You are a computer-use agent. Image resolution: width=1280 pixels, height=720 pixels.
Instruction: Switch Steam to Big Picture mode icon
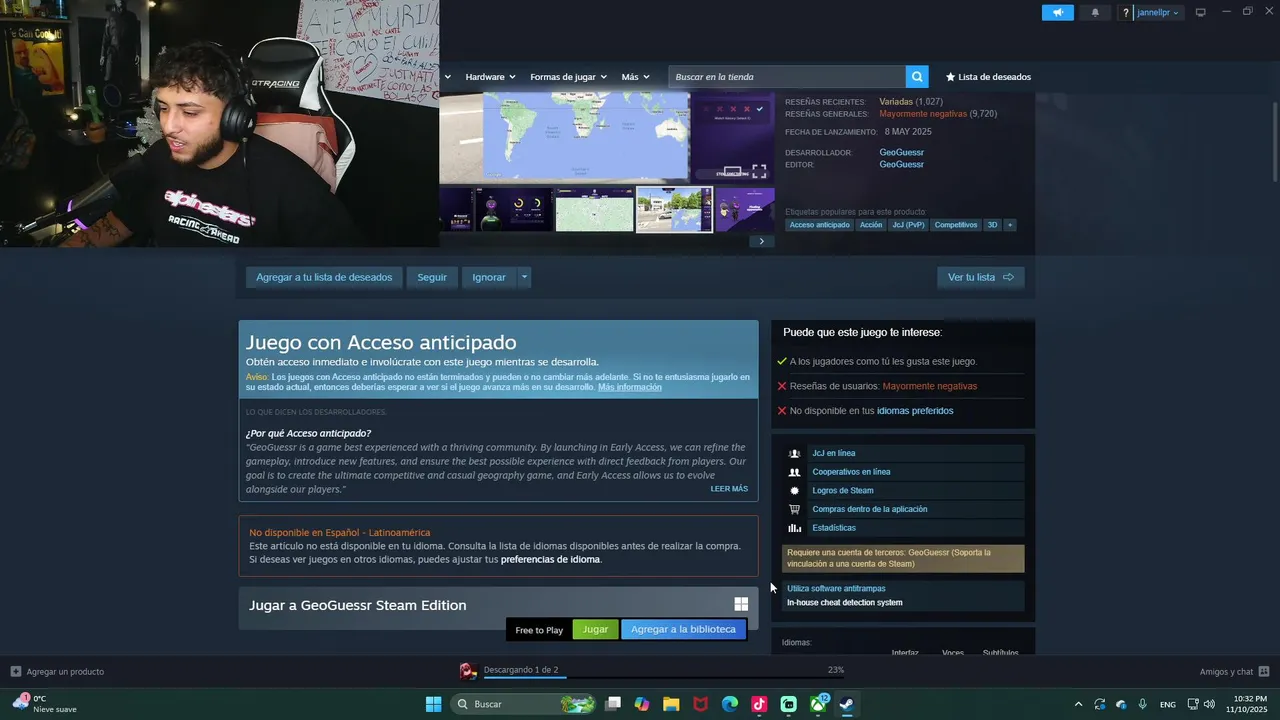1200,12
